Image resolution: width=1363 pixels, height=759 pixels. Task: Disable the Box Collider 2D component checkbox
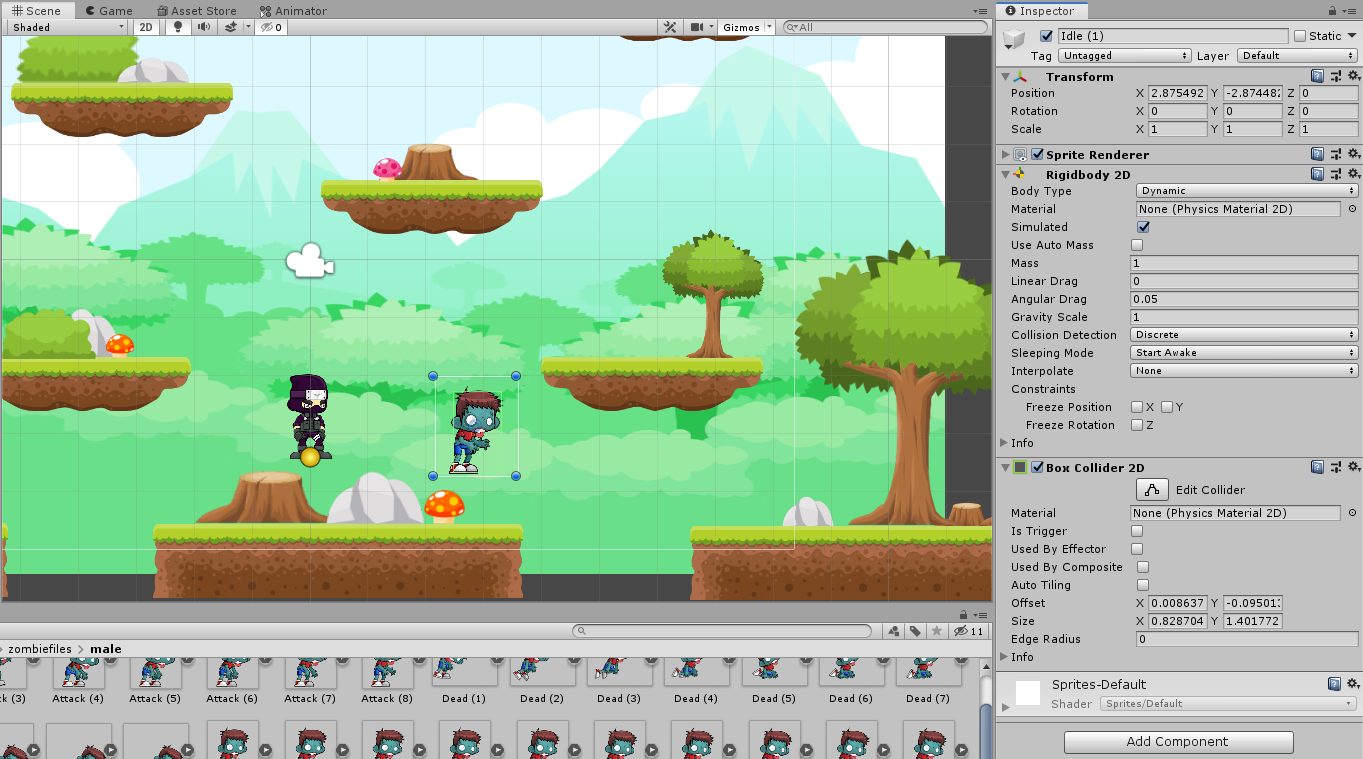click(x=1038, y=467)
